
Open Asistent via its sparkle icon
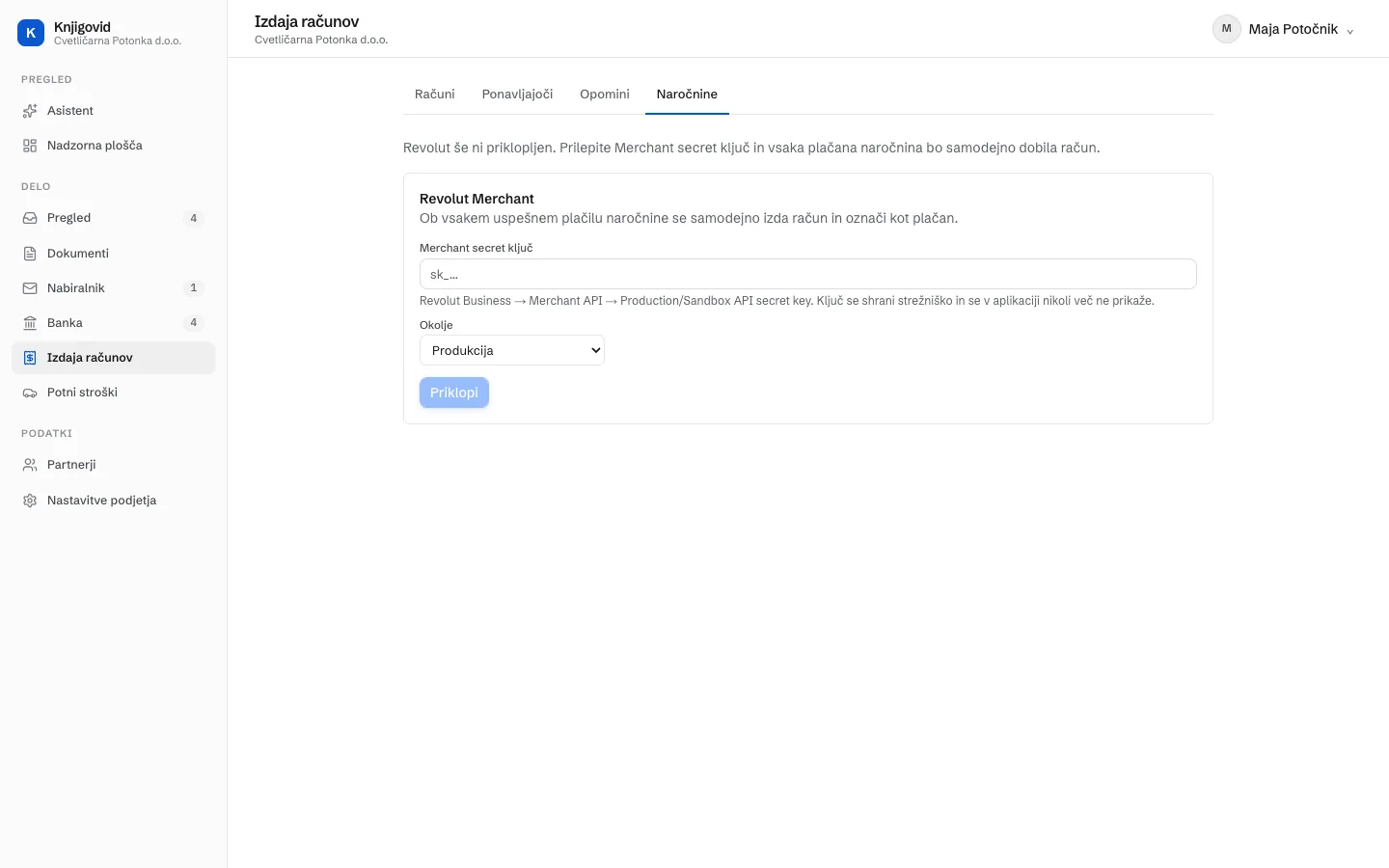click(x=30, y=111)
